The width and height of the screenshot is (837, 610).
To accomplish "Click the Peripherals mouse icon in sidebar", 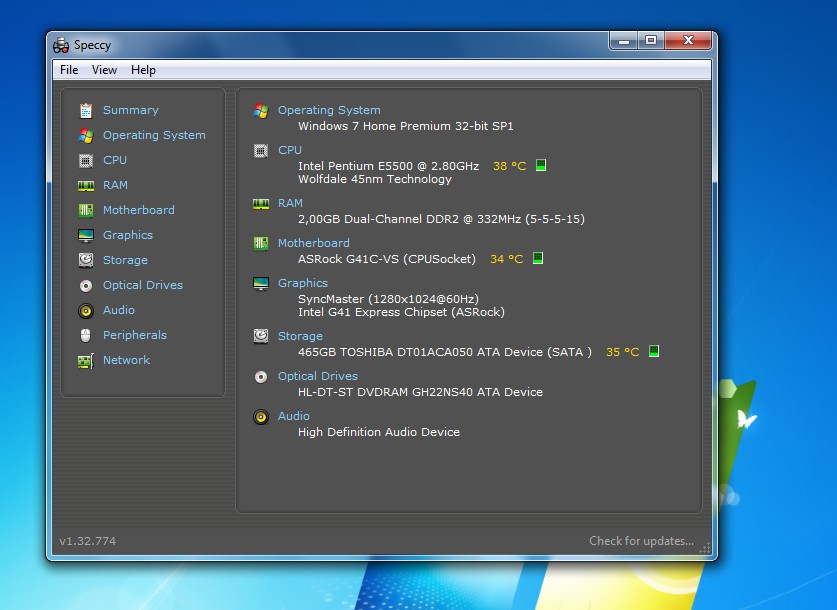I will click(85, 335).
